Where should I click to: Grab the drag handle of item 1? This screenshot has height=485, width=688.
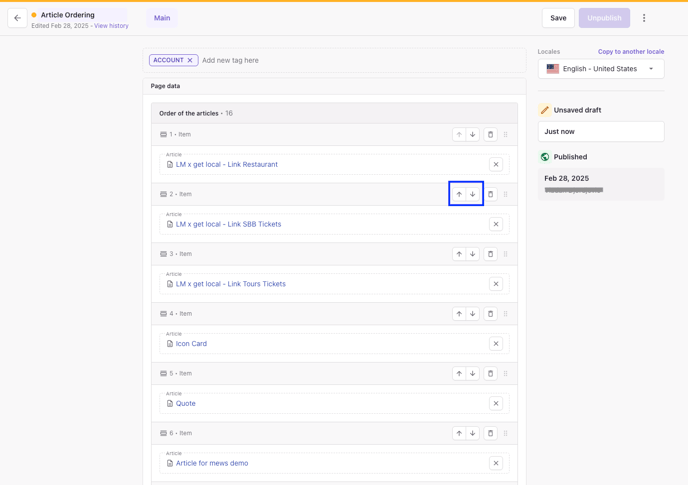[505, 134]
